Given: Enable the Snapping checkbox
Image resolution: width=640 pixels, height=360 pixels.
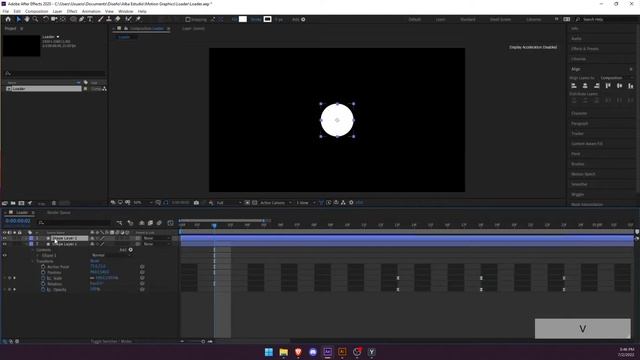Looking at the screenshot, I should [188, 20].
